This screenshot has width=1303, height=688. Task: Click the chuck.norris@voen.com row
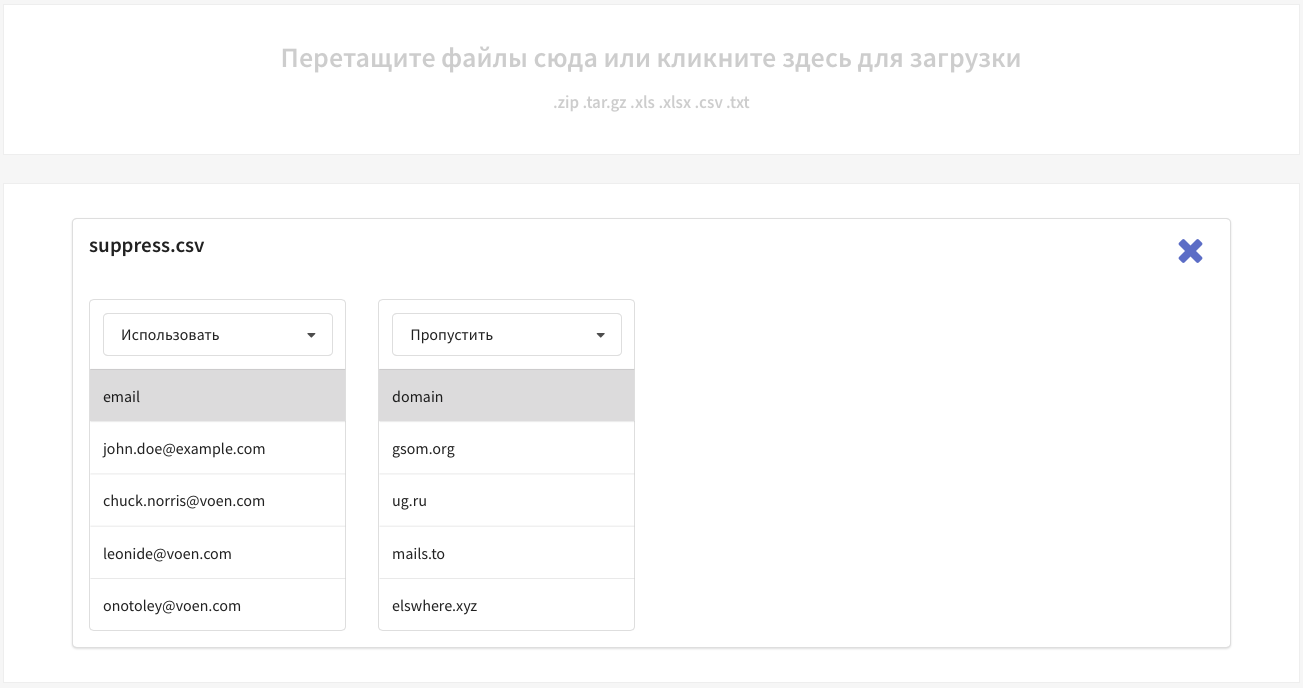pos(218,500)
